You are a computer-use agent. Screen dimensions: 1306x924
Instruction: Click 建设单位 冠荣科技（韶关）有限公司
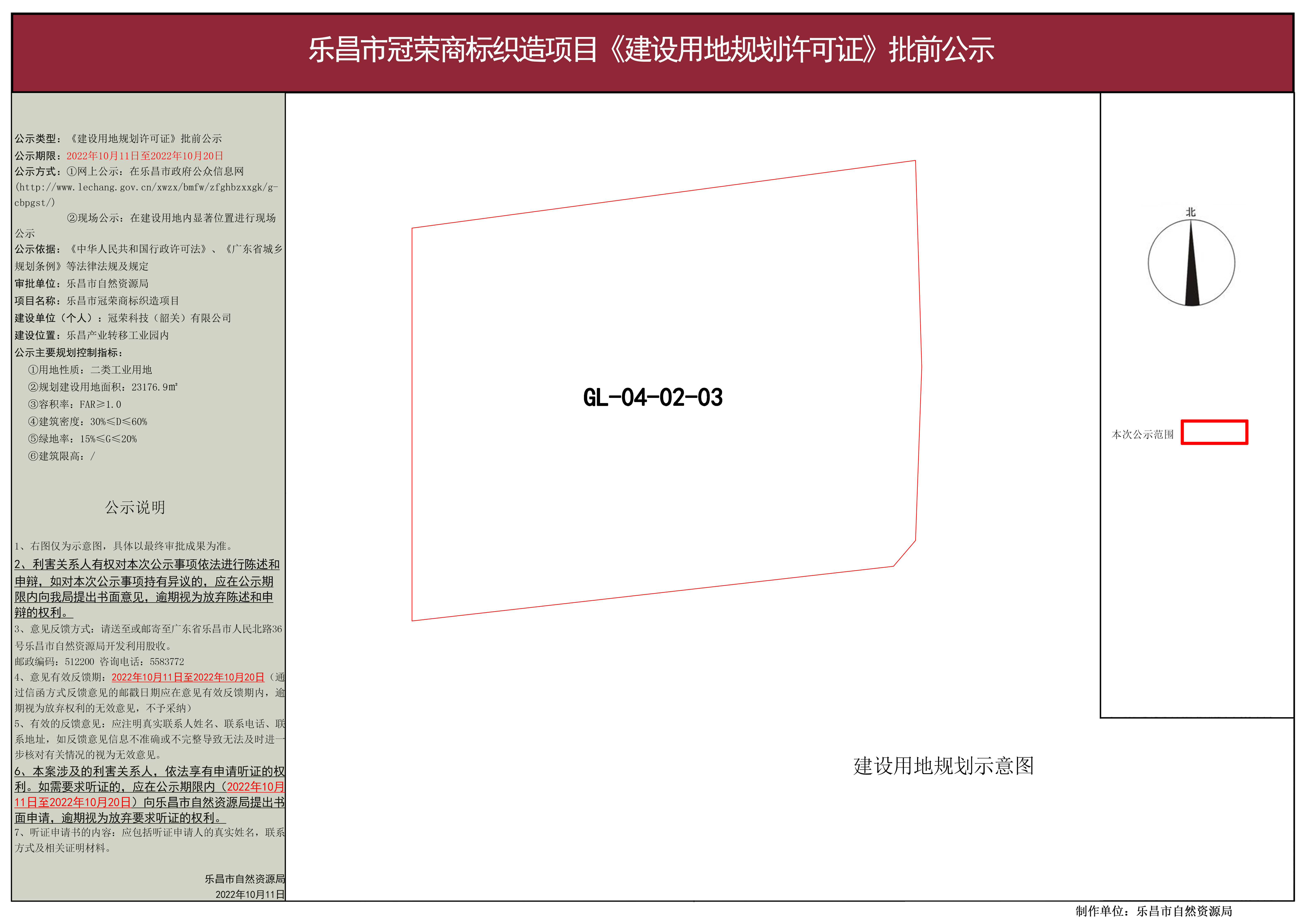(123, 318)
